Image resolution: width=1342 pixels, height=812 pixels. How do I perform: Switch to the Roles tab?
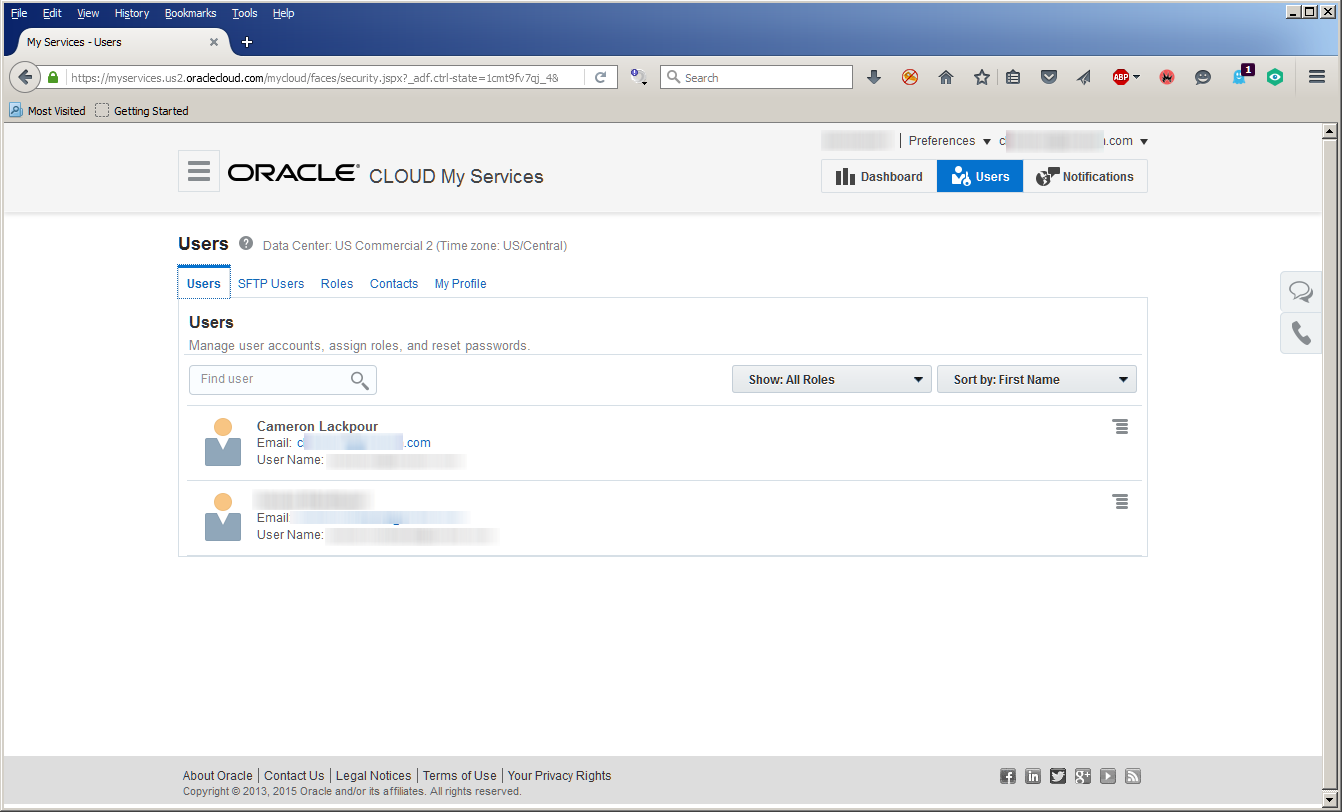coord(337,284)
